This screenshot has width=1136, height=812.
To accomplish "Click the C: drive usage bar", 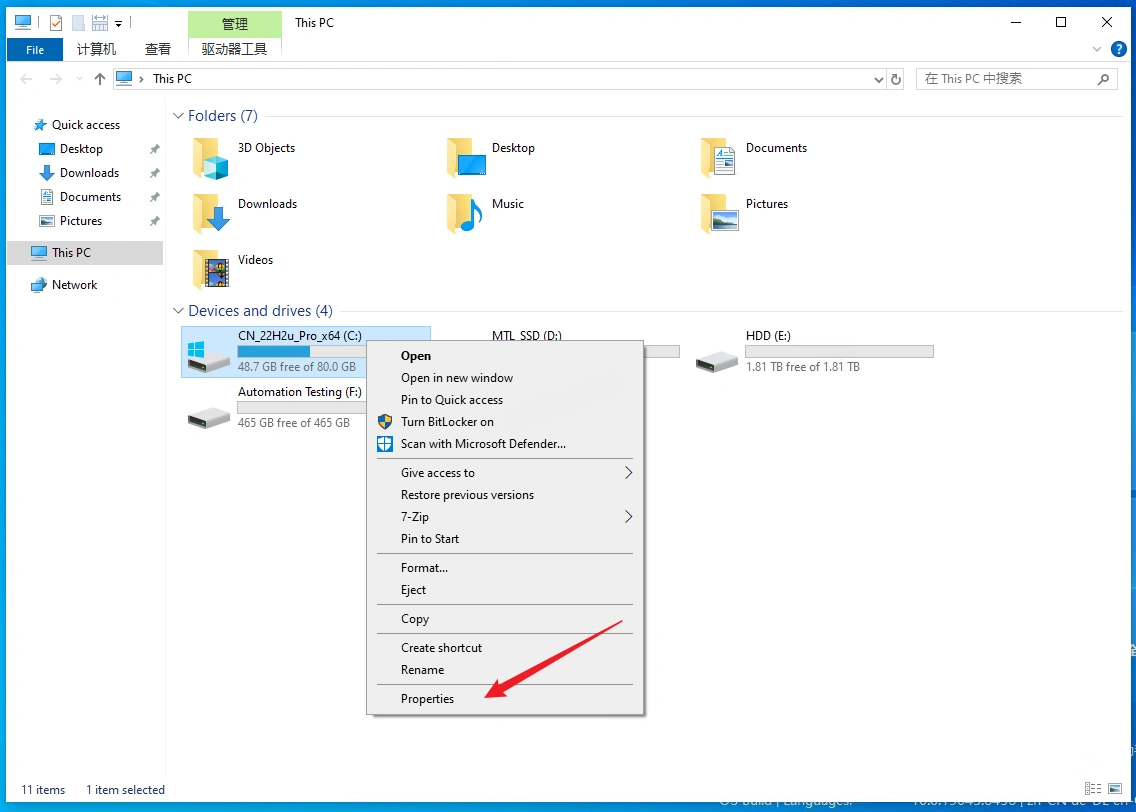I will click(x=302, y=351).
